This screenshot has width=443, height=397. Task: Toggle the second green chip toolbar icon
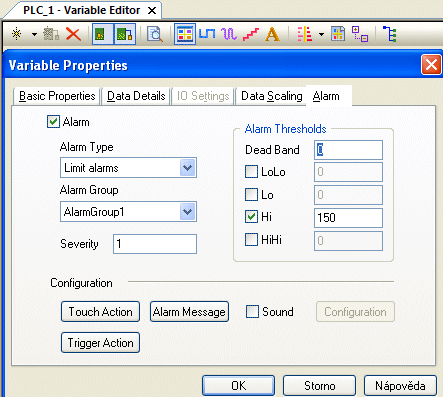tap(125, 34)
